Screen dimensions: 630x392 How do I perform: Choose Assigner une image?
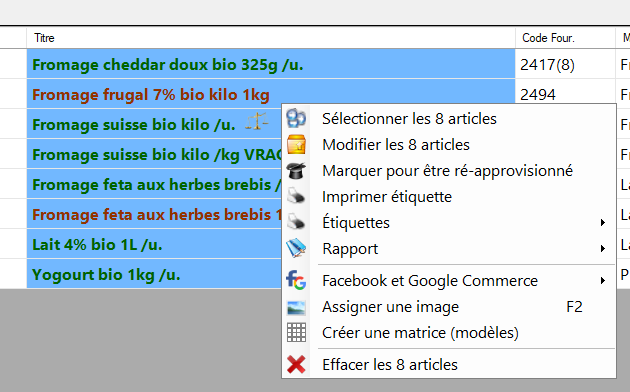tap(449, 307)
